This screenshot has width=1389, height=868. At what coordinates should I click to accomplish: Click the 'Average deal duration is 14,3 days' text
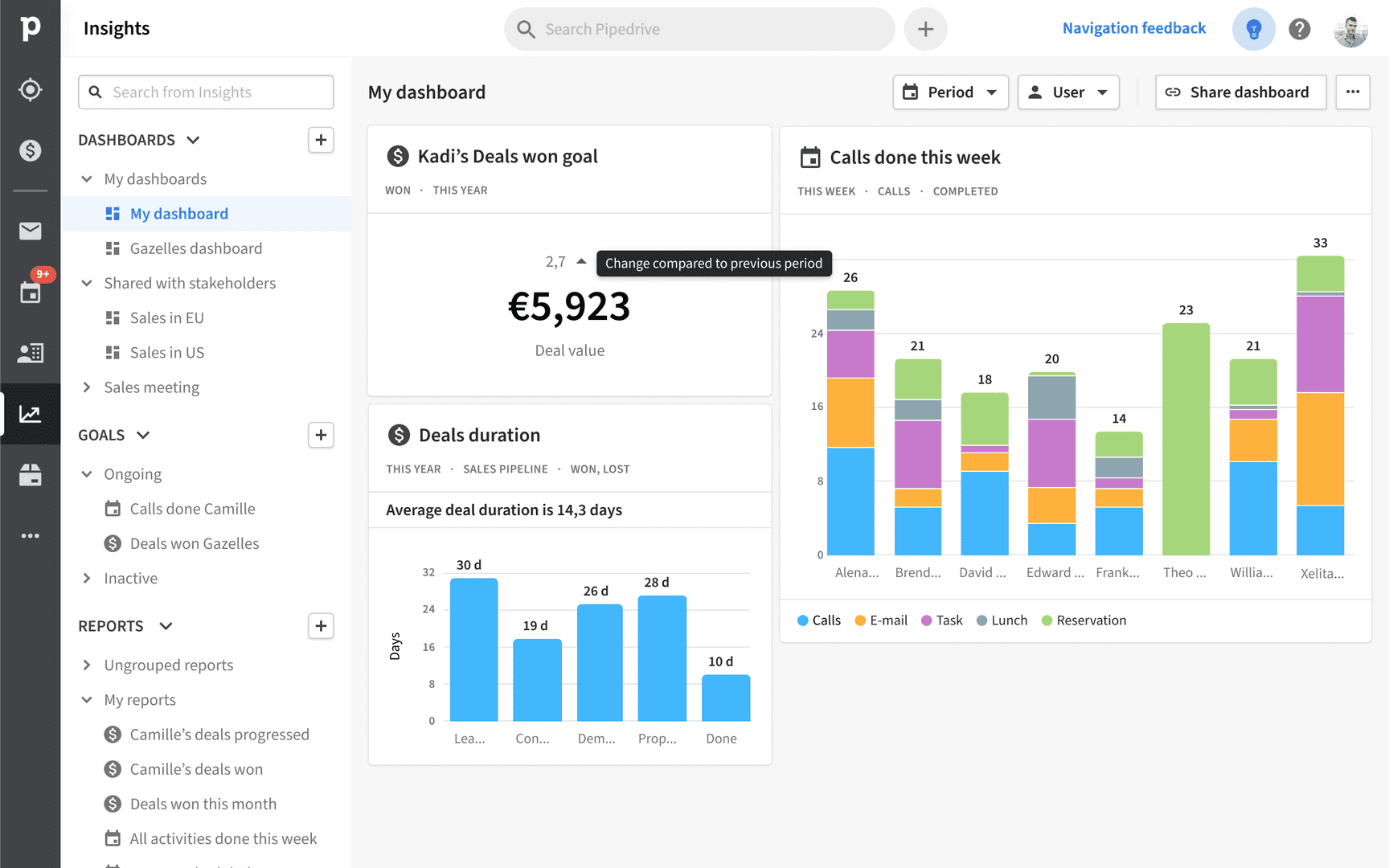[x=504, y=510]
